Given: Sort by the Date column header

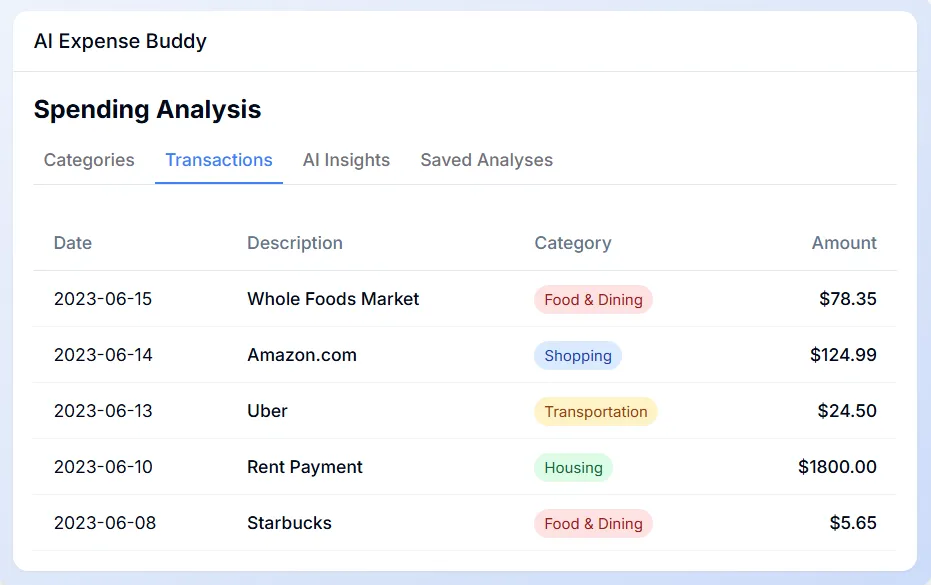Looking at the screenshot, I should click(x=72, y=243).
